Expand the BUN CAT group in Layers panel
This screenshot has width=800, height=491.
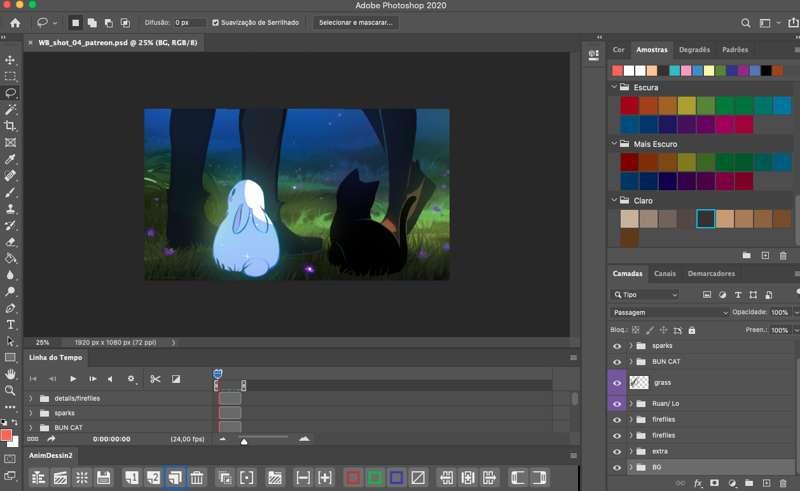pyautogui.click(x=631, y=362)
